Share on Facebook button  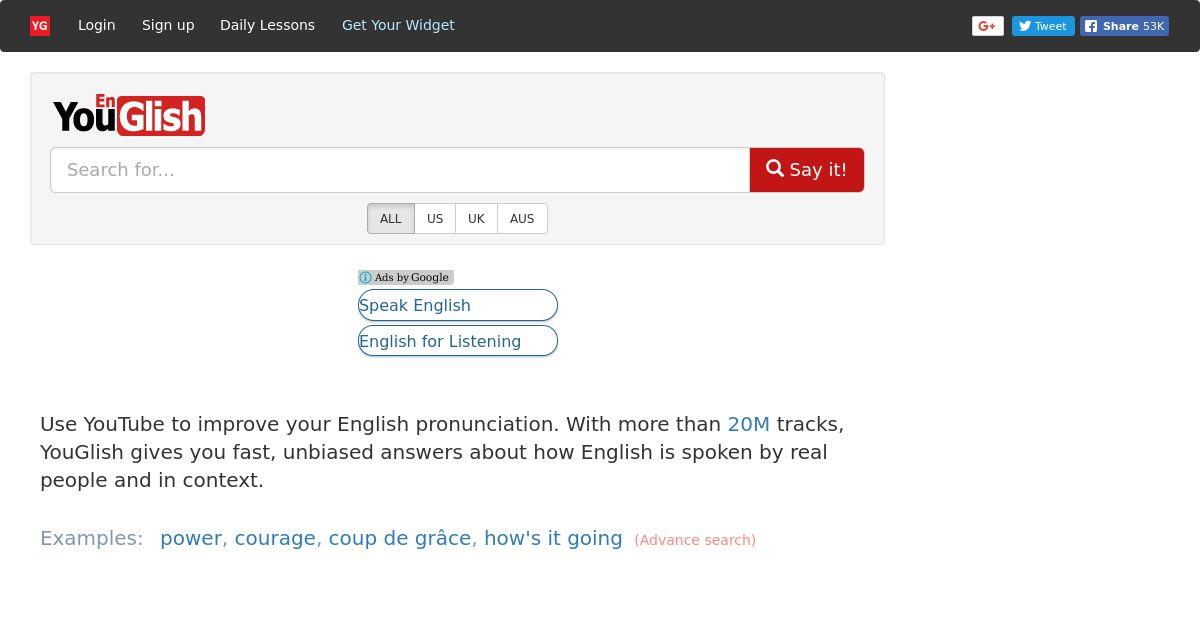(1124, 26)
